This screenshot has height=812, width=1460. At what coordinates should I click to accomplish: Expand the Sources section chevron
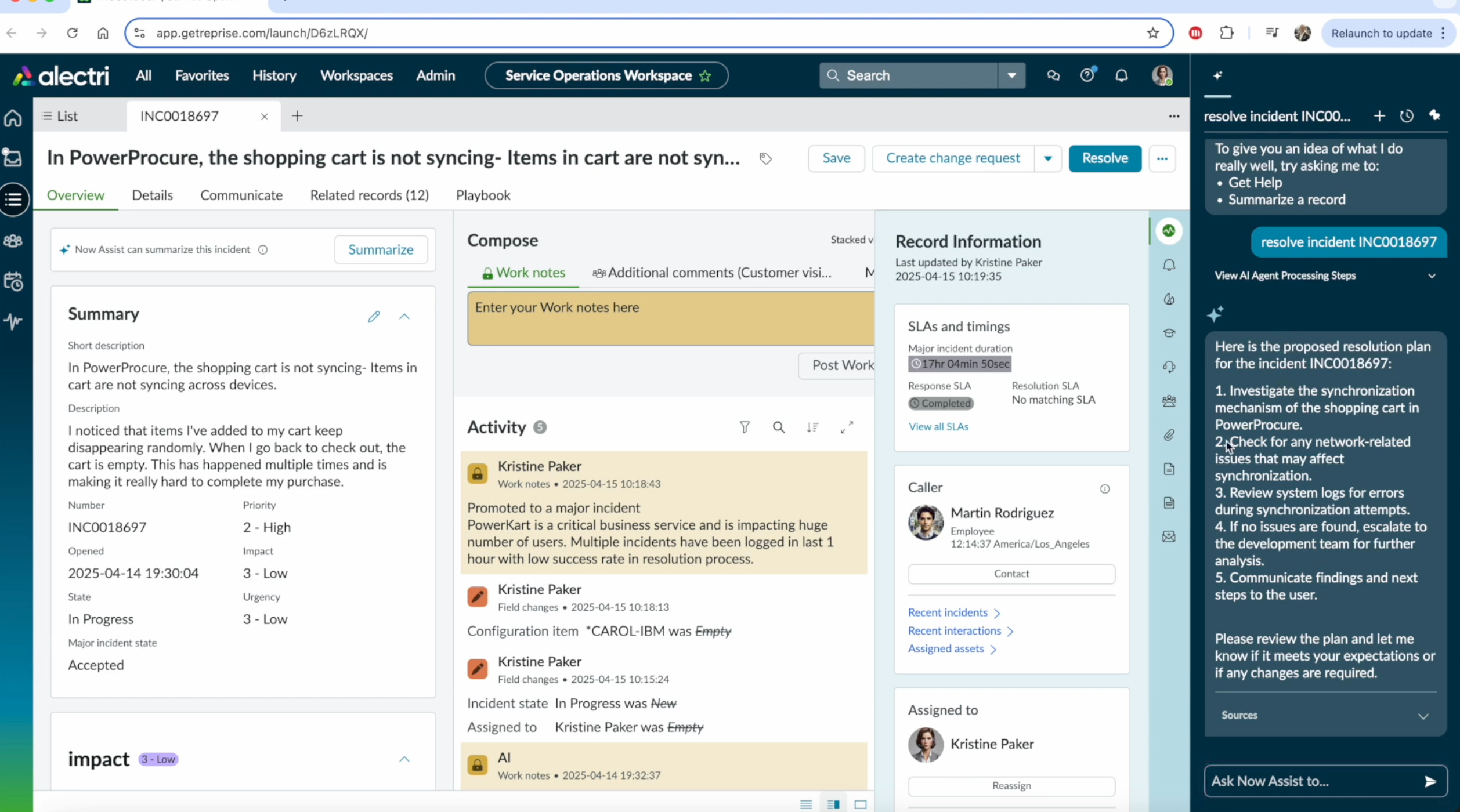pyautogui.click(x=1423, y=716)
